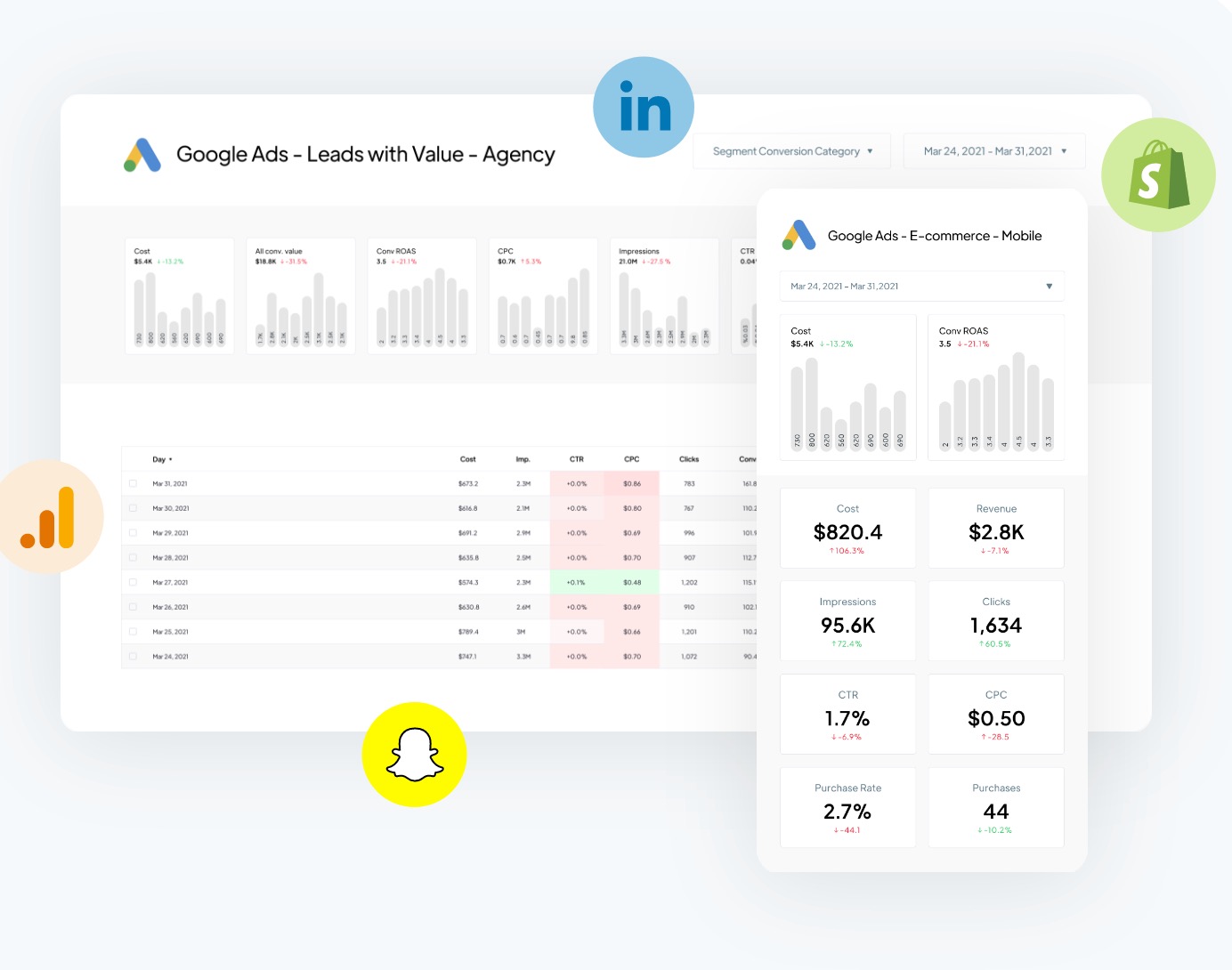Sort by the Cost column header in table
This screenshot has width=1232, height=970.
[x=468, y=459]
